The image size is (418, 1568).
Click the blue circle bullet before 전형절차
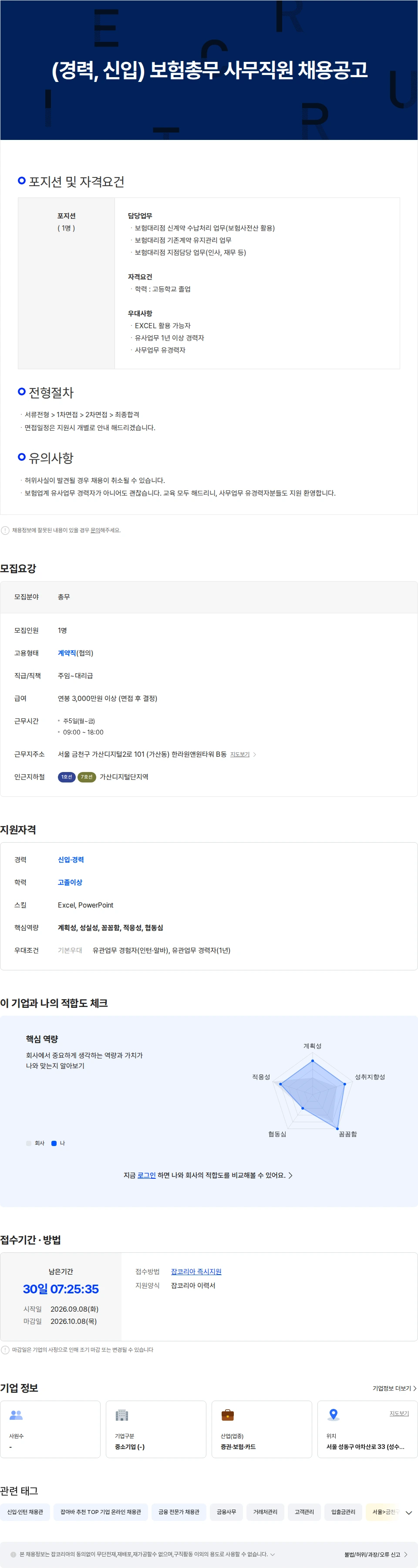click(x=22, y=391)
